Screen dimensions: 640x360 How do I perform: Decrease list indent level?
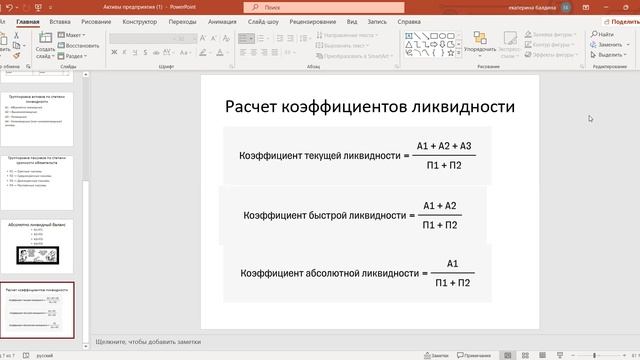(x=280, y=38)
